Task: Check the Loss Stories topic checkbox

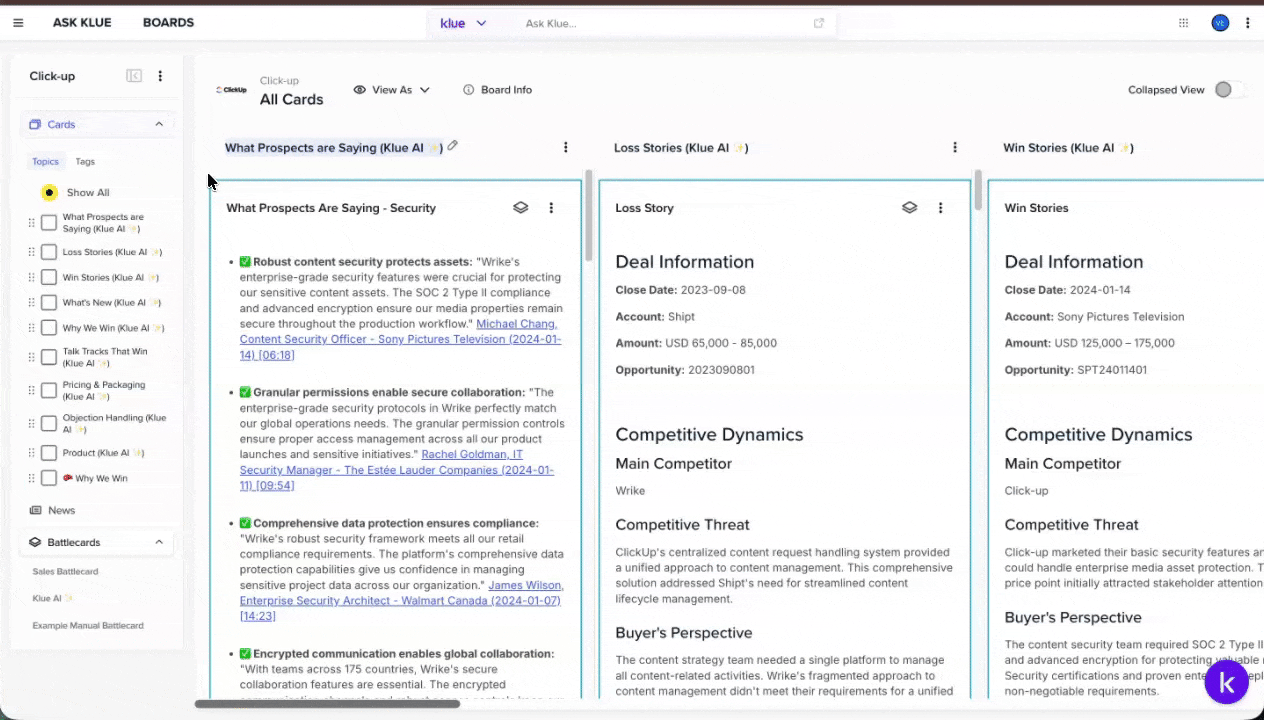Action: click(x=48, y=252)
